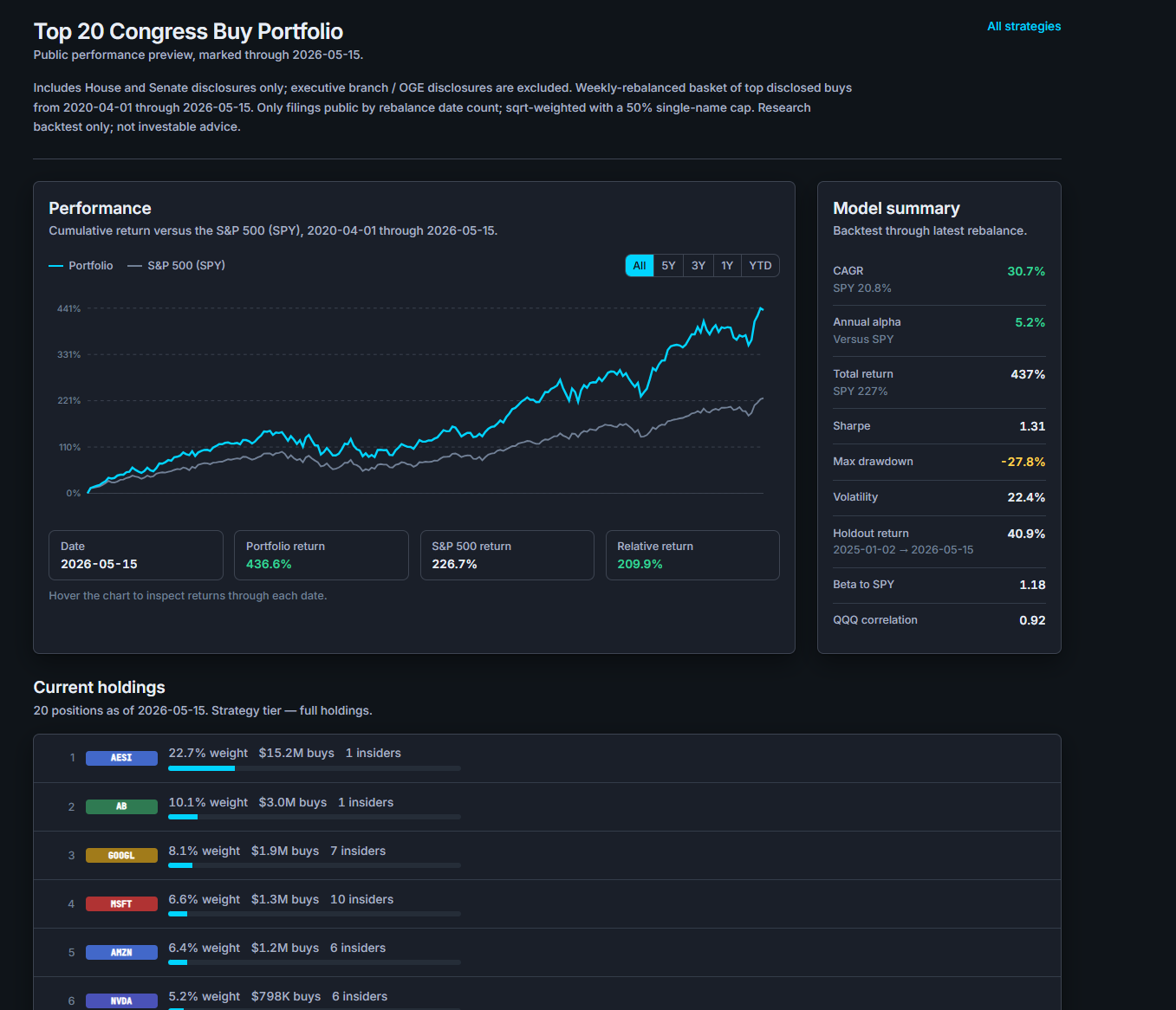Click the Holdout return 40.9% value
1176x1010 pixels.
1026,534
